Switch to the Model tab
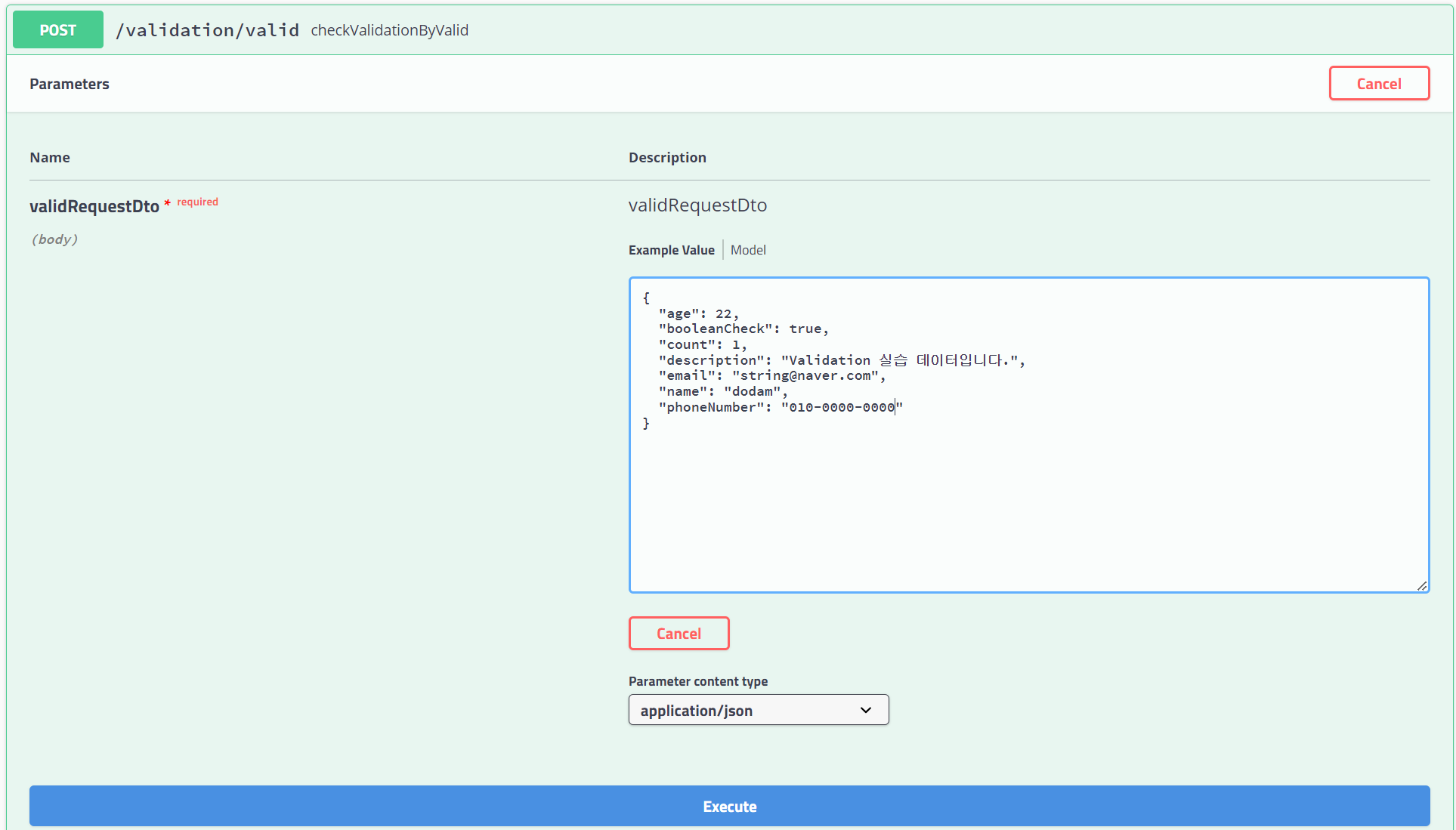 tap(747, 250)
